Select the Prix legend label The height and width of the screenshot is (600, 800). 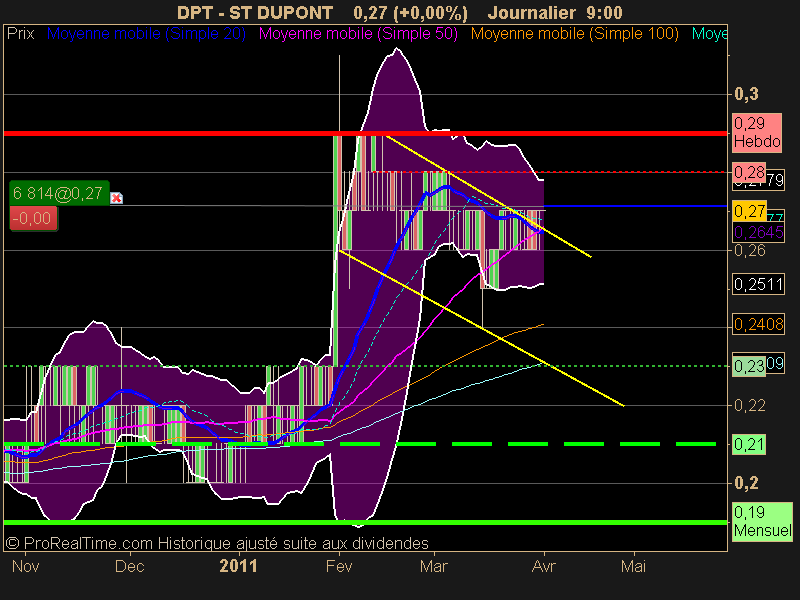click(x=20, y=34)
